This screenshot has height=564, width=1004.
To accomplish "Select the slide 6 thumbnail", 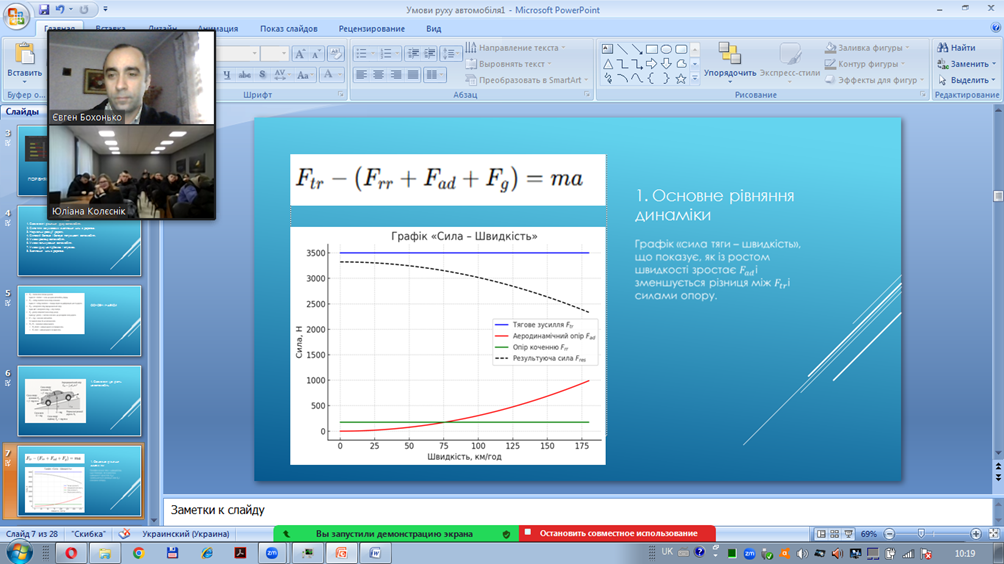I will coord(79,400).
